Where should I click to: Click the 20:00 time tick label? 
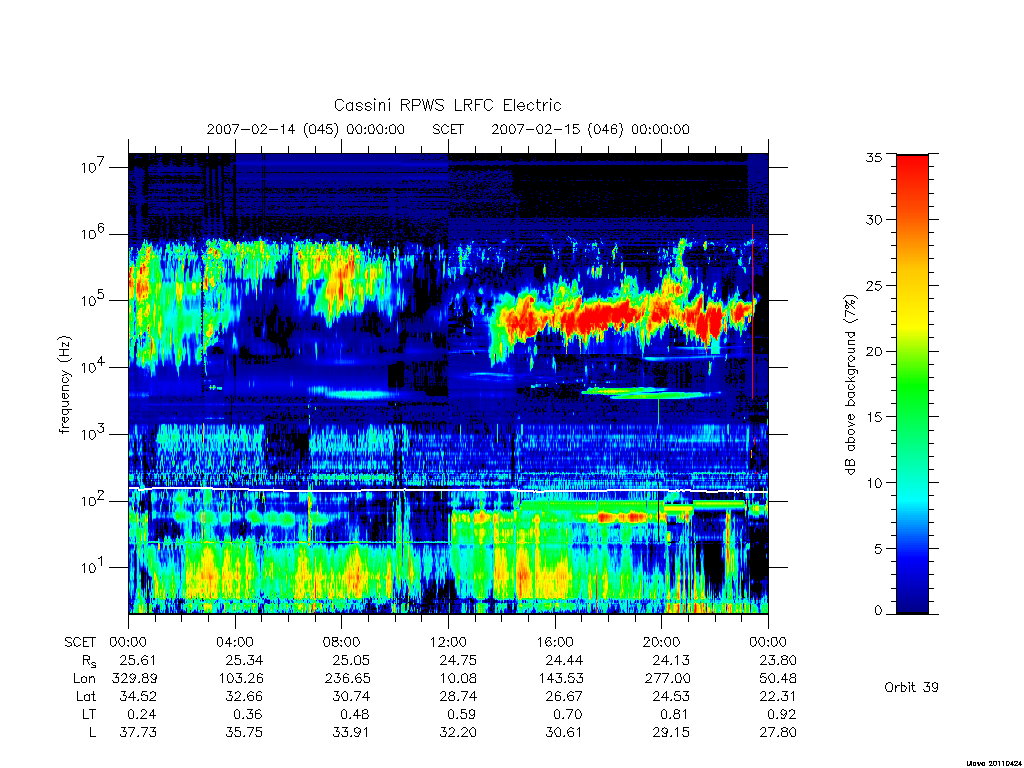[662, 643]
